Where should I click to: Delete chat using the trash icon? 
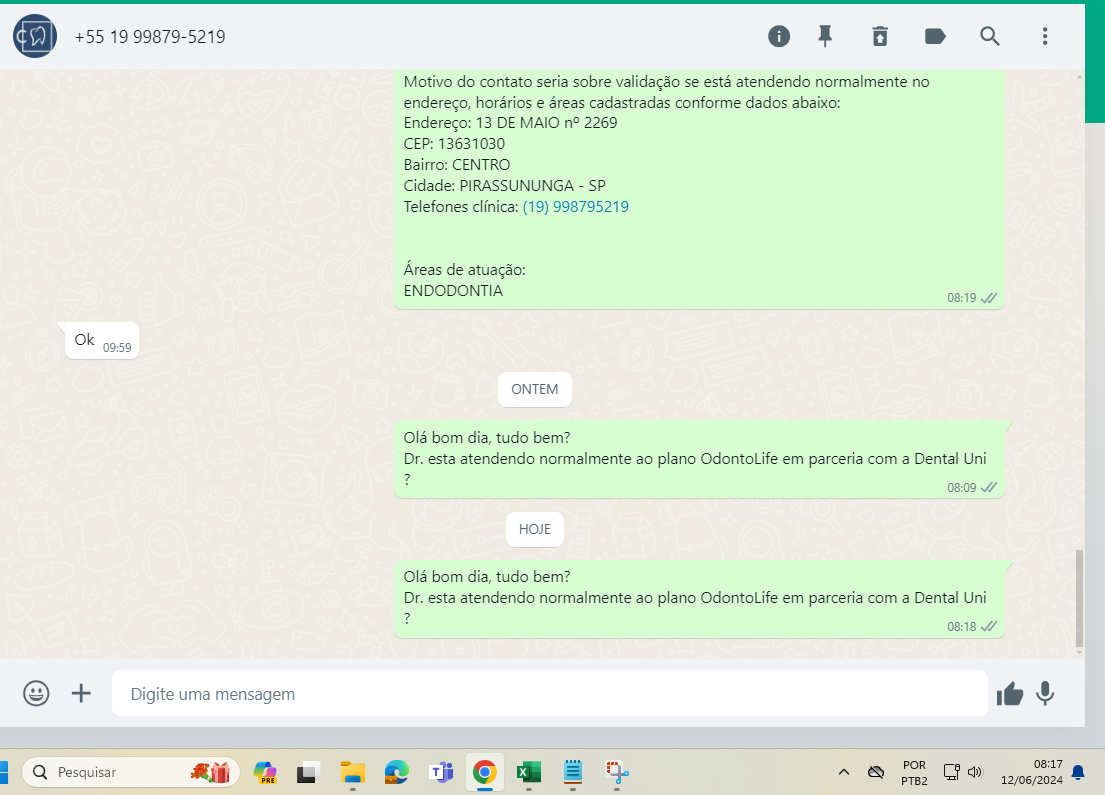[x=880, y=36]
